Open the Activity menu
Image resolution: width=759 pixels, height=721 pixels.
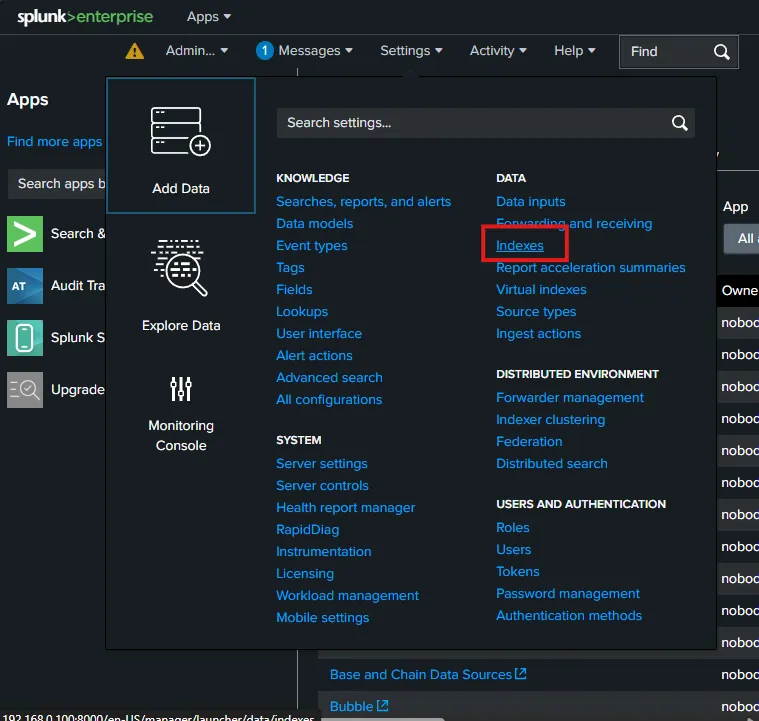pos(498,51)
